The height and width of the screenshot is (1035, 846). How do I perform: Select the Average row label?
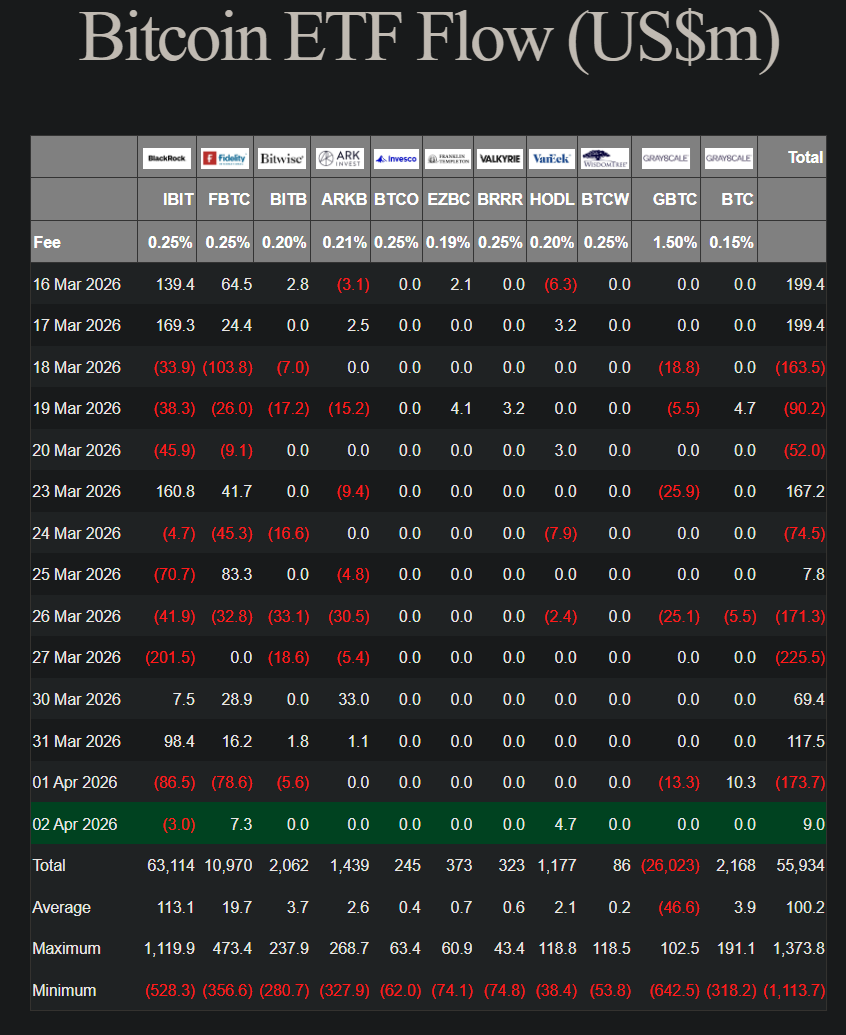[x=61, y=907]
